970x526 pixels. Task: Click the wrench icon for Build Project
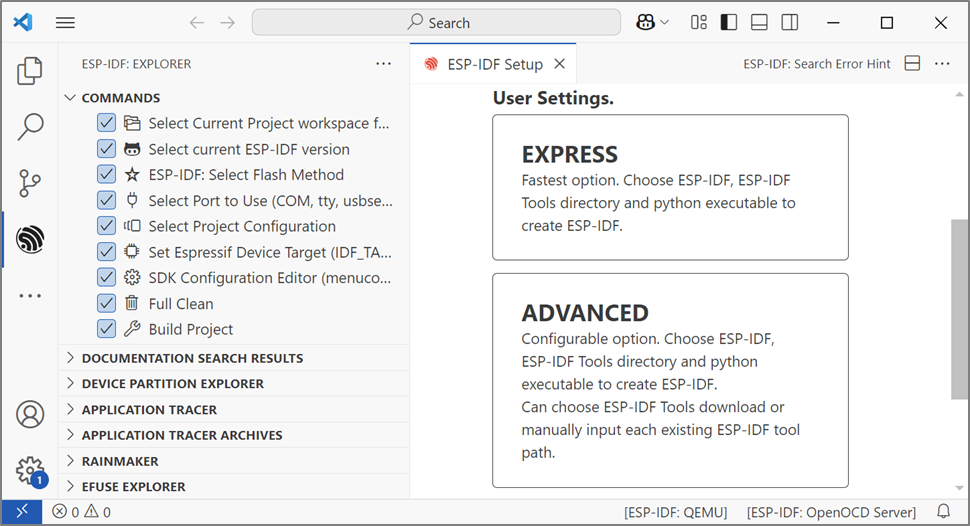click(132, 329)
